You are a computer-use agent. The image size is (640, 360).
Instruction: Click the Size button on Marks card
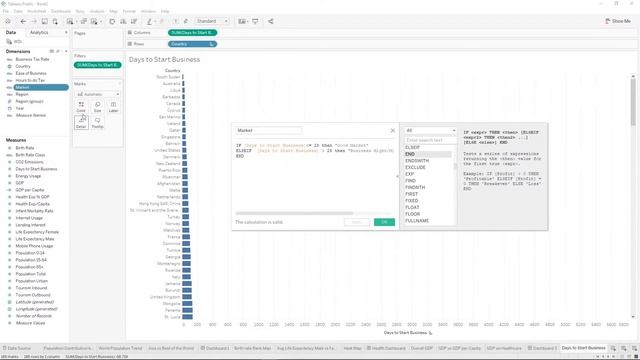(98, 107)
